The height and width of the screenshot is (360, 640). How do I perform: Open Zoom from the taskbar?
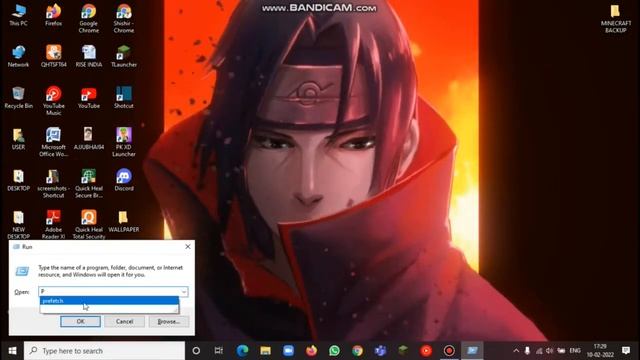[x=288, y=351]
